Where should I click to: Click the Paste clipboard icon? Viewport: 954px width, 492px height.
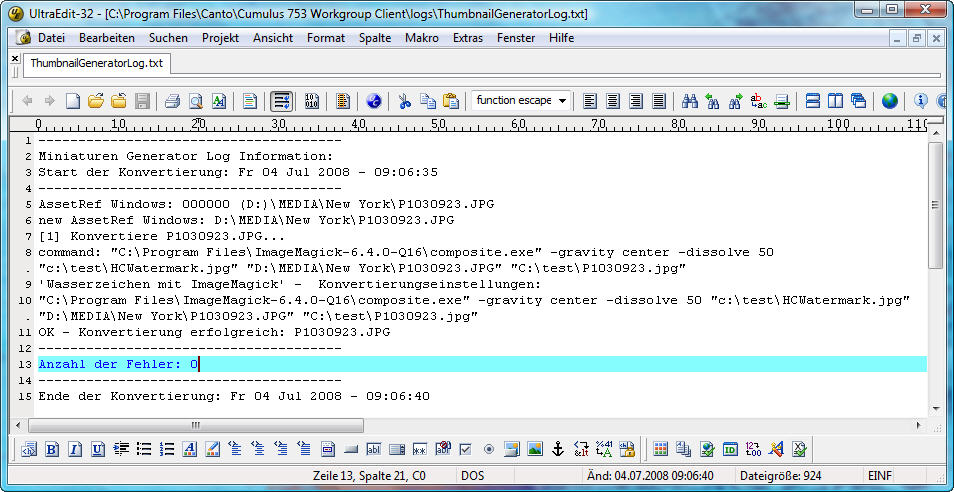click(x=451, y=101)
